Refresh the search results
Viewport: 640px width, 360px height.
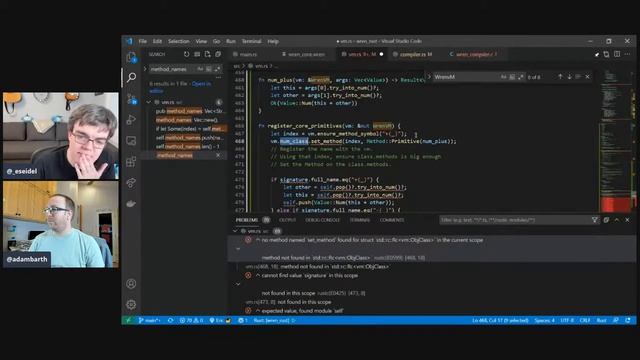point(187,54)
